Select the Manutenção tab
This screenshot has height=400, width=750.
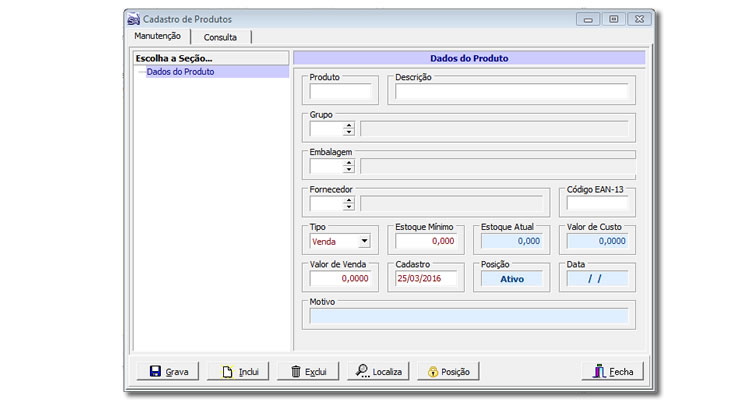click(x=157, y=36)
